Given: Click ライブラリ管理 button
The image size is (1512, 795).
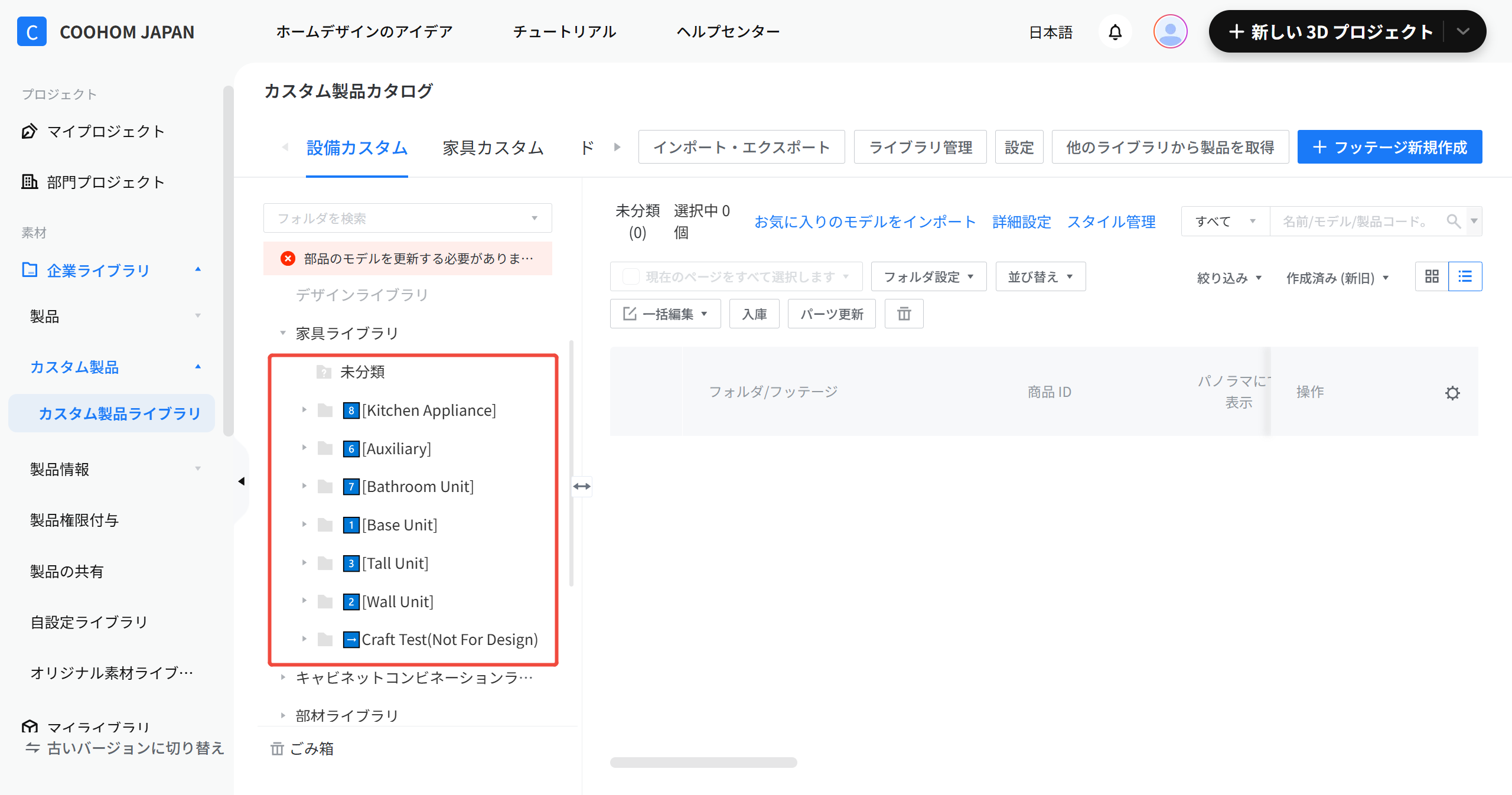Looking at the screenshot, I should point(920,146).
